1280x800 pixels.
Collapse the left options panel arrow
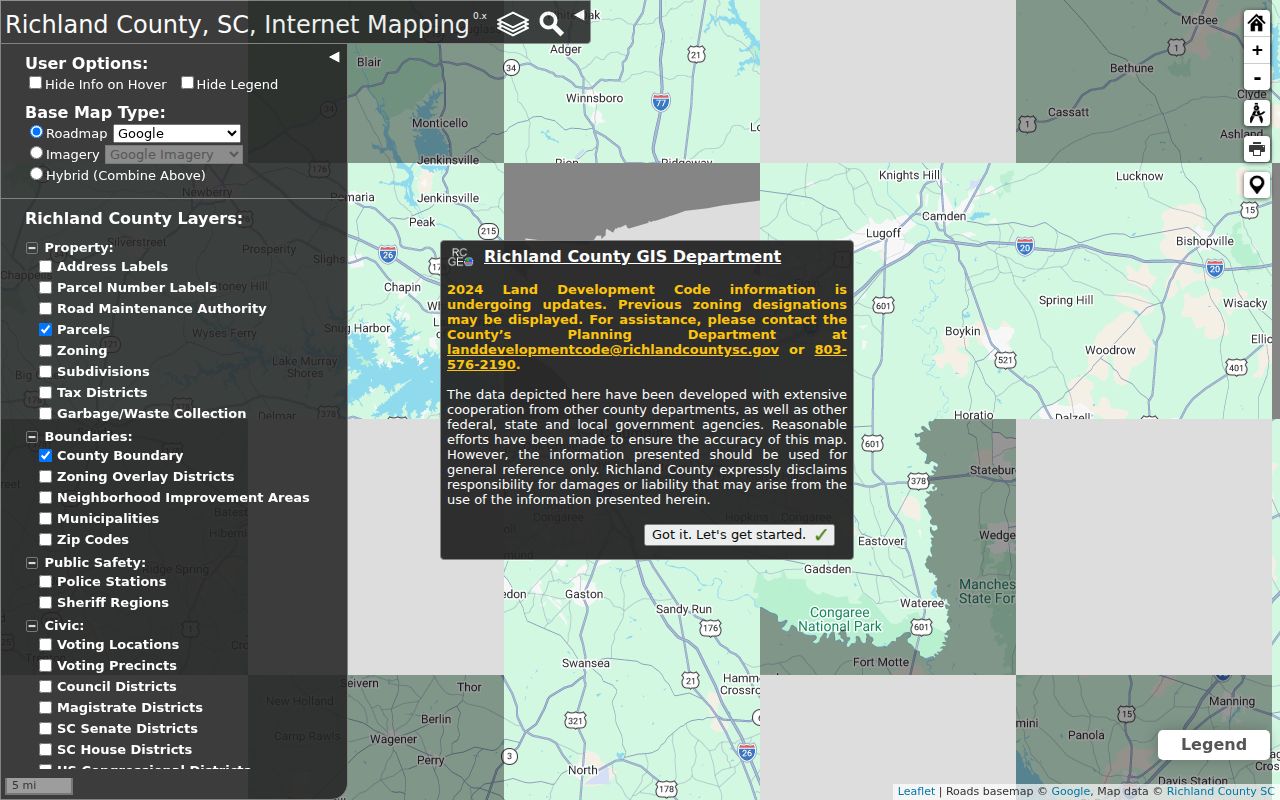[x=334, y=57]
